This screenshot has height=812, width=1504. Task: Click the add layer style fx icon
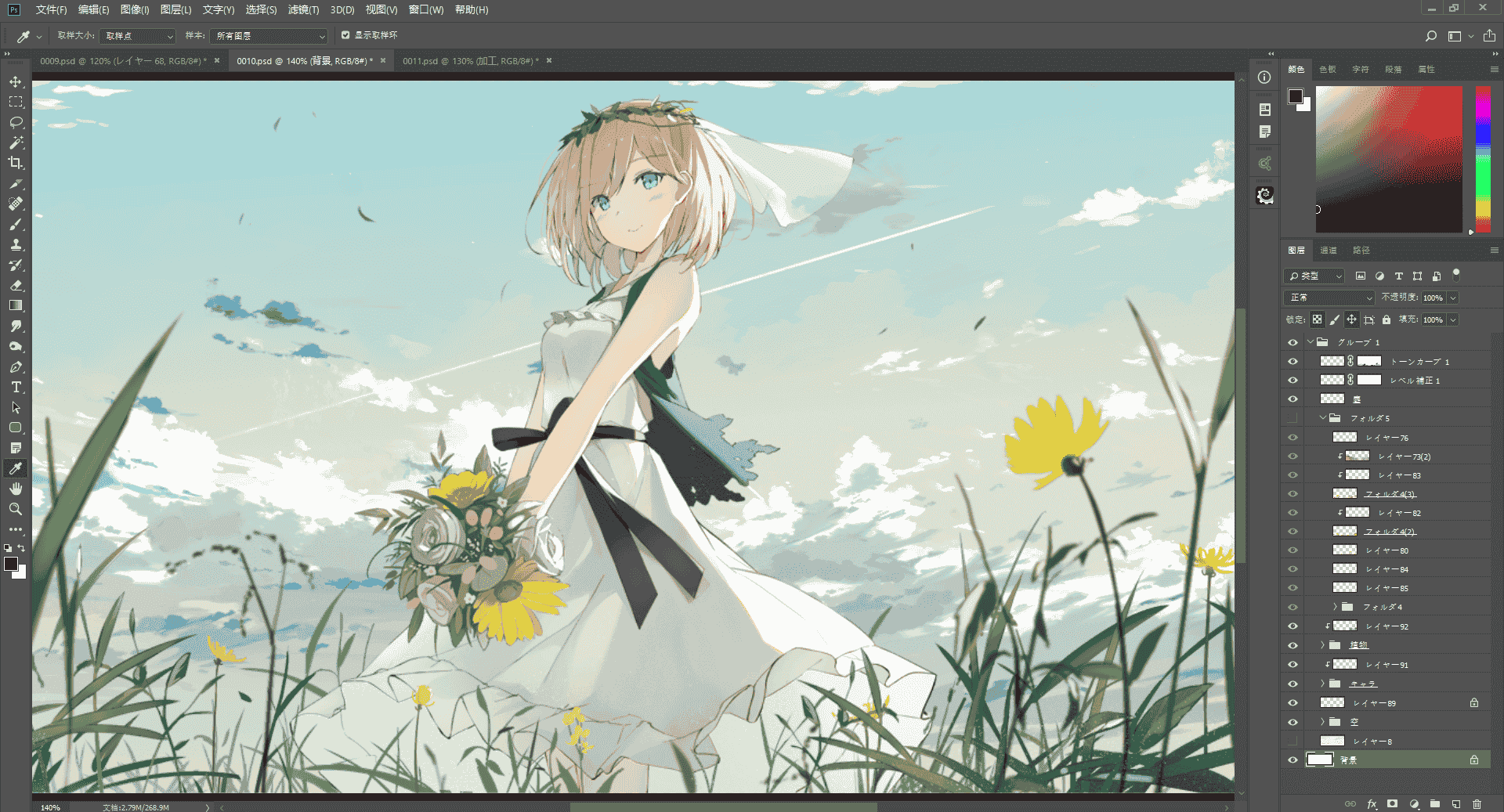1372,804
